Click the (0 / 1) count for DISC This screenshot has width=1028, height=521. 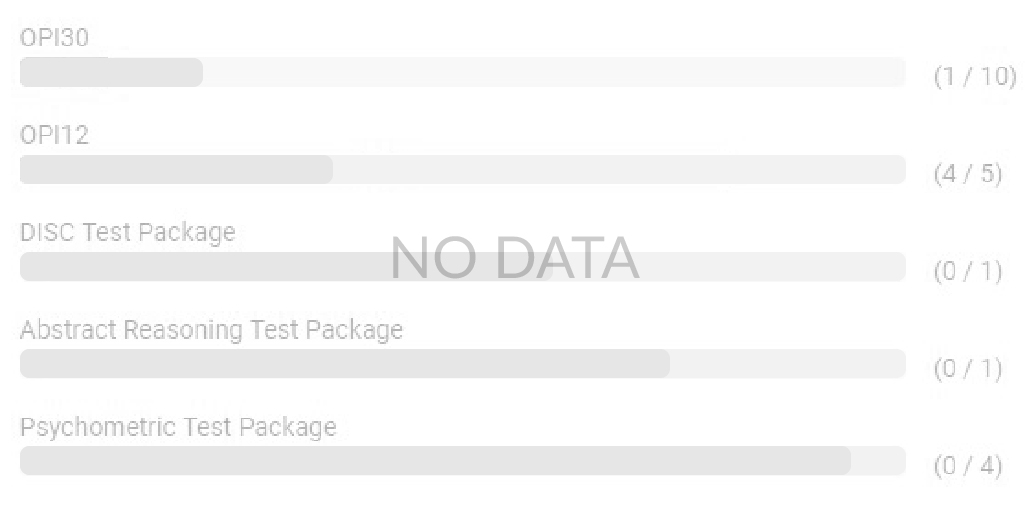pos(967,272)
